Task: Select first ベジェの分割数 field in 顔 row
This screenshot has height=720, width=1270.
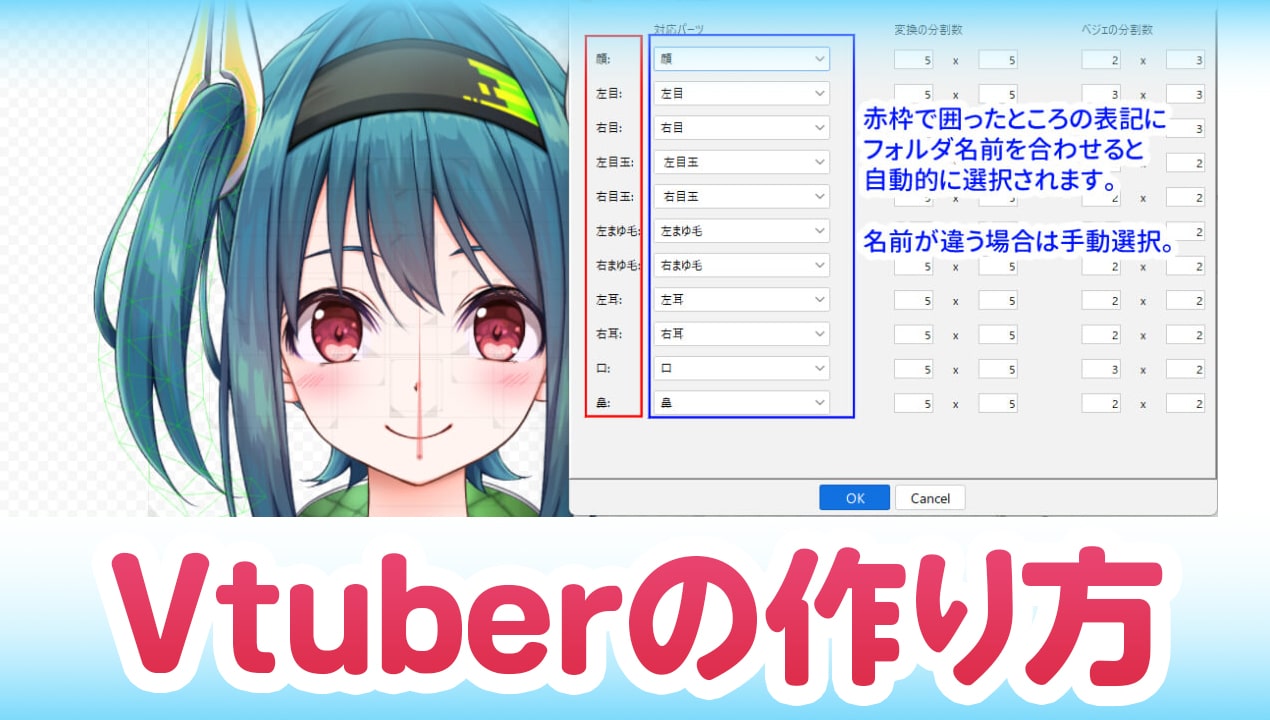Action: pos(1101,60)
